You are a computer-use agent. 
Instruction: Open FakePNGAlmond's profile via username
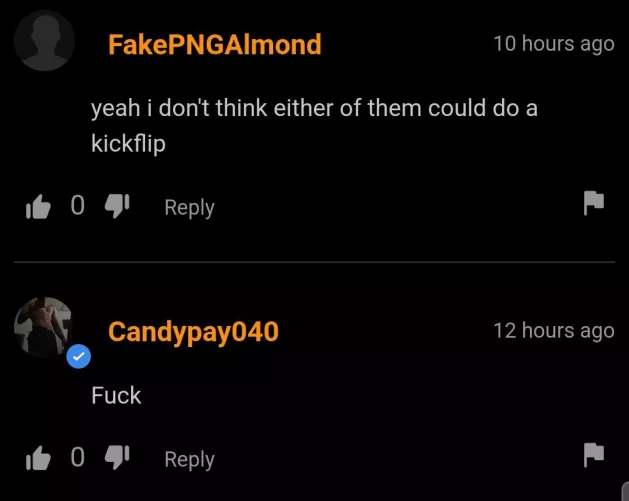pyautogui.click(x=215, y=44)
